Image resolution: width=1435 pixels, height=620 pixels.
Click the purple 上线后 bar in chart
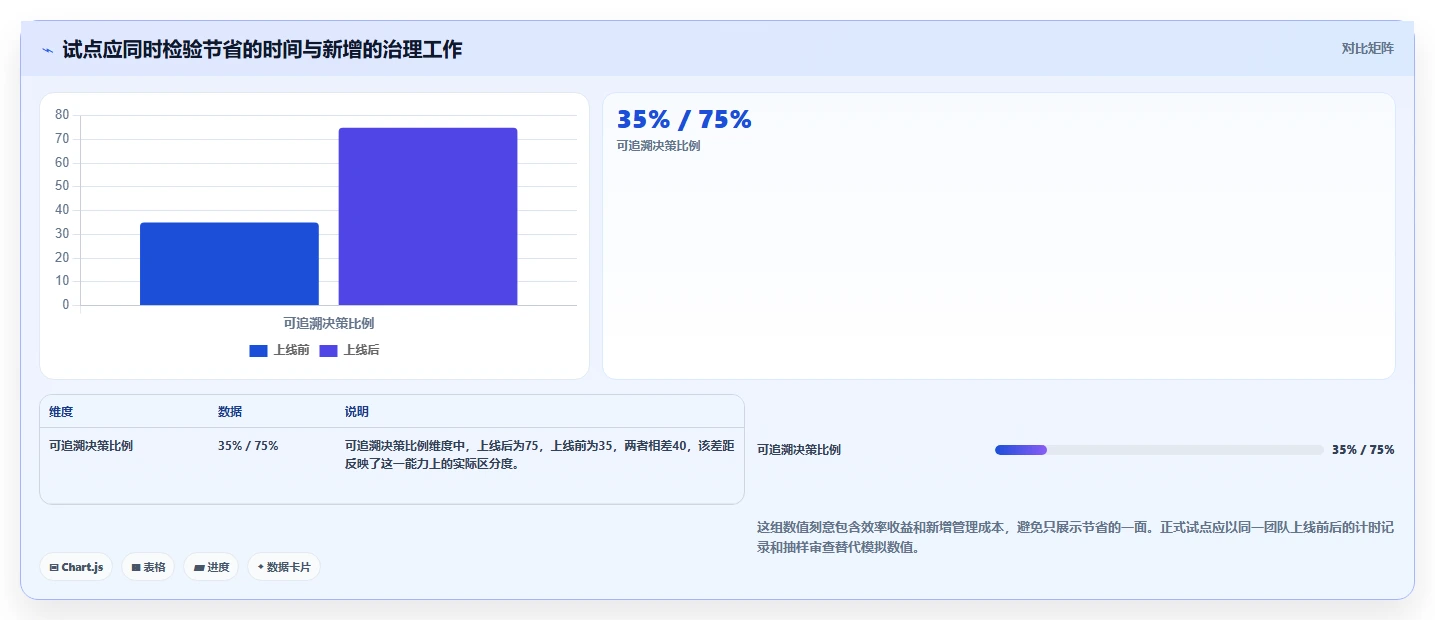point(428,216)
